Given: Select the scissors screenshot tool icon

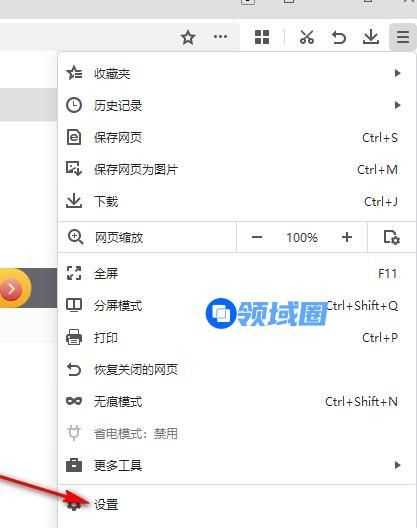Looking at the screenshot, I should pos(307,37).
